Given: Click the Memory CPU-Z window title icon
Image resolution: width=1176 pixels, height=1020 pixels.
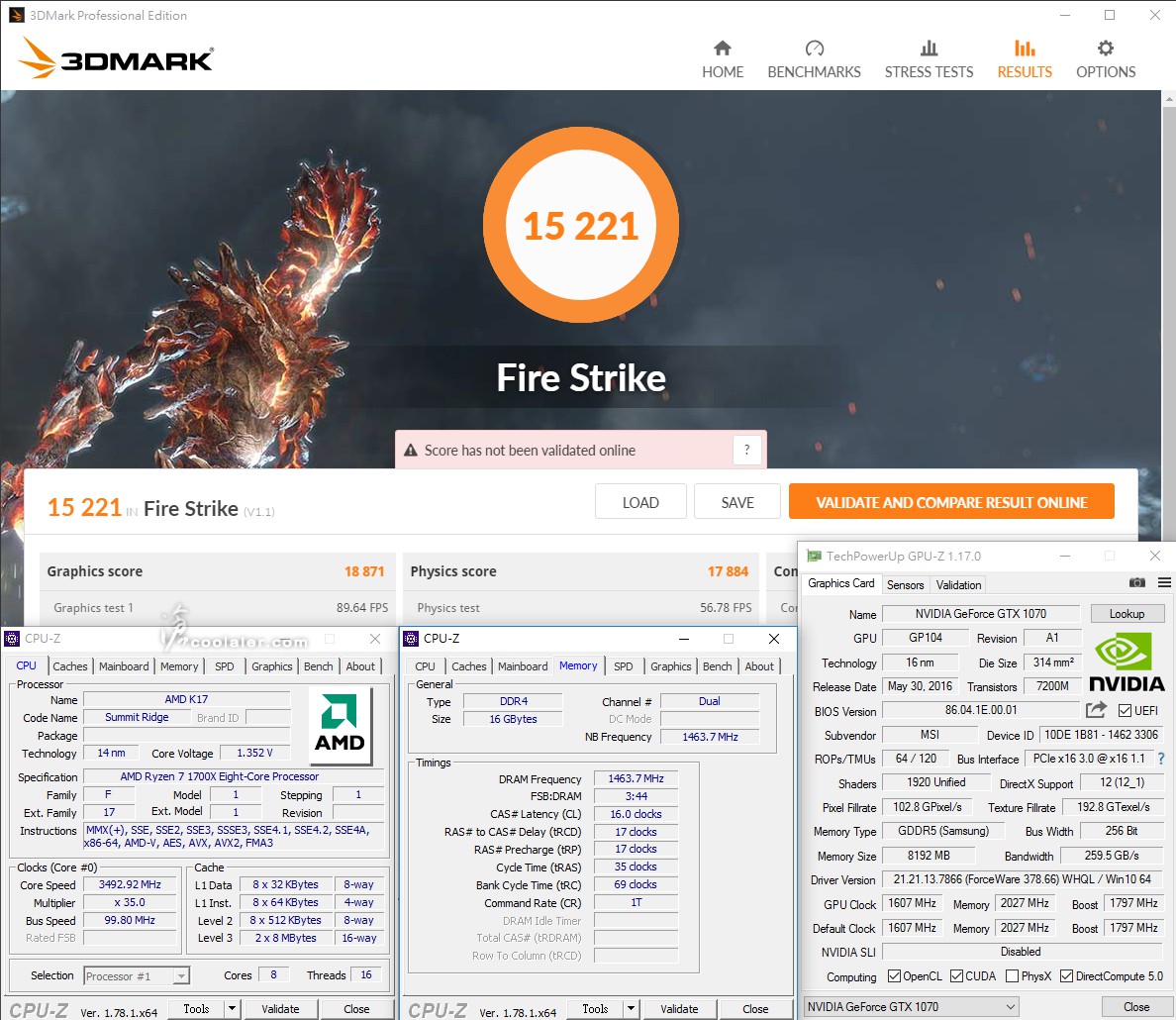Looking at the screenshot, I should (x=411, y=639).
